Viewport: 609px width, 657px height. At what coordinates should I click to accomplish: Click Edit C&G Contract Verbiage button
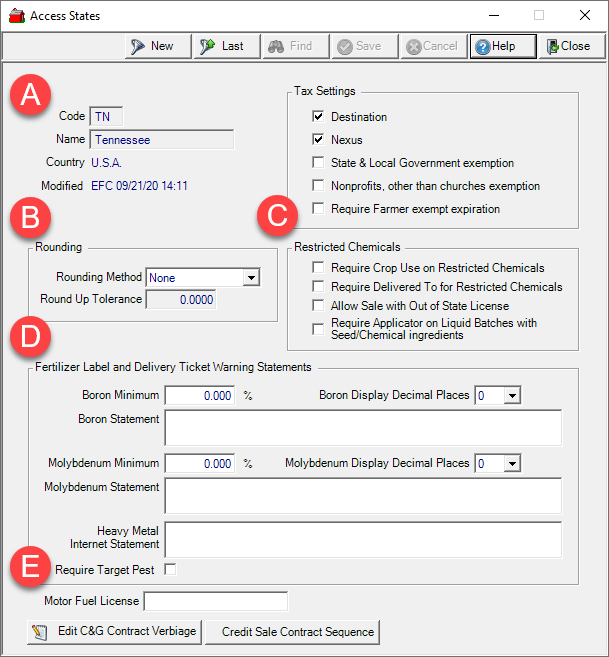coord(114,631)
